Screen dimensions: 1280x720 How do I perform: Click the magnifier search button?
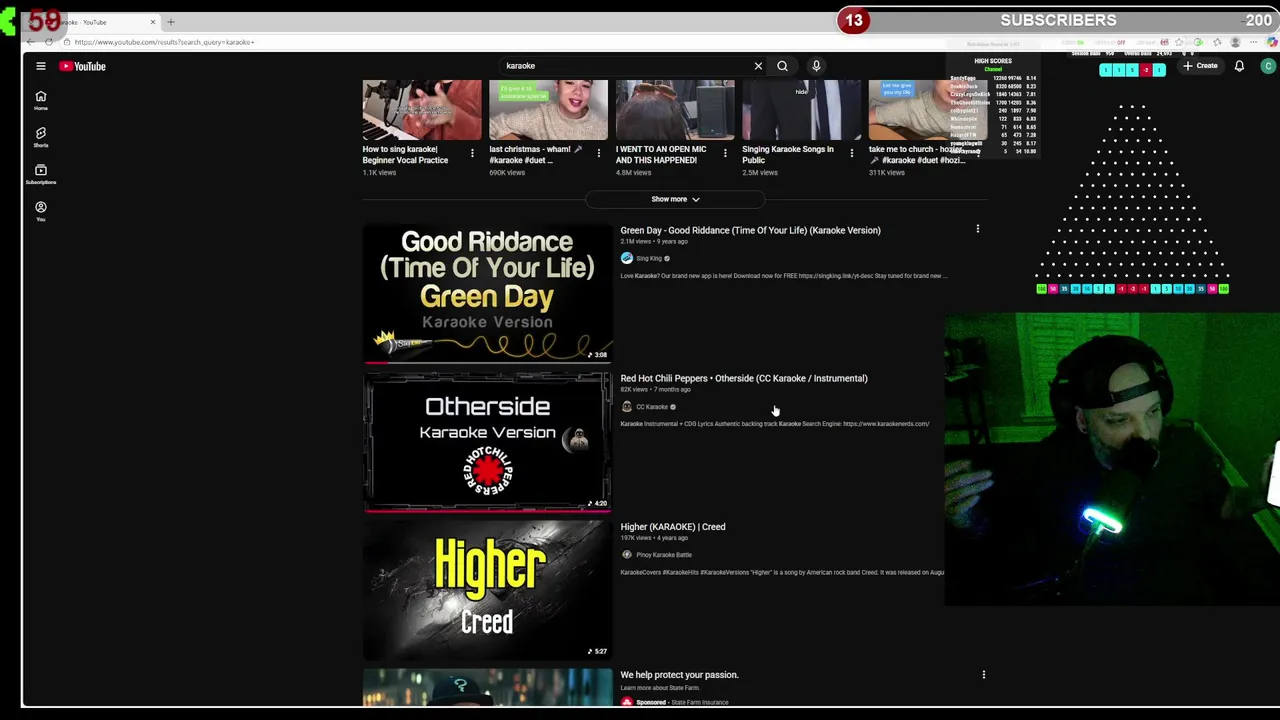click(x=782, y=66)
